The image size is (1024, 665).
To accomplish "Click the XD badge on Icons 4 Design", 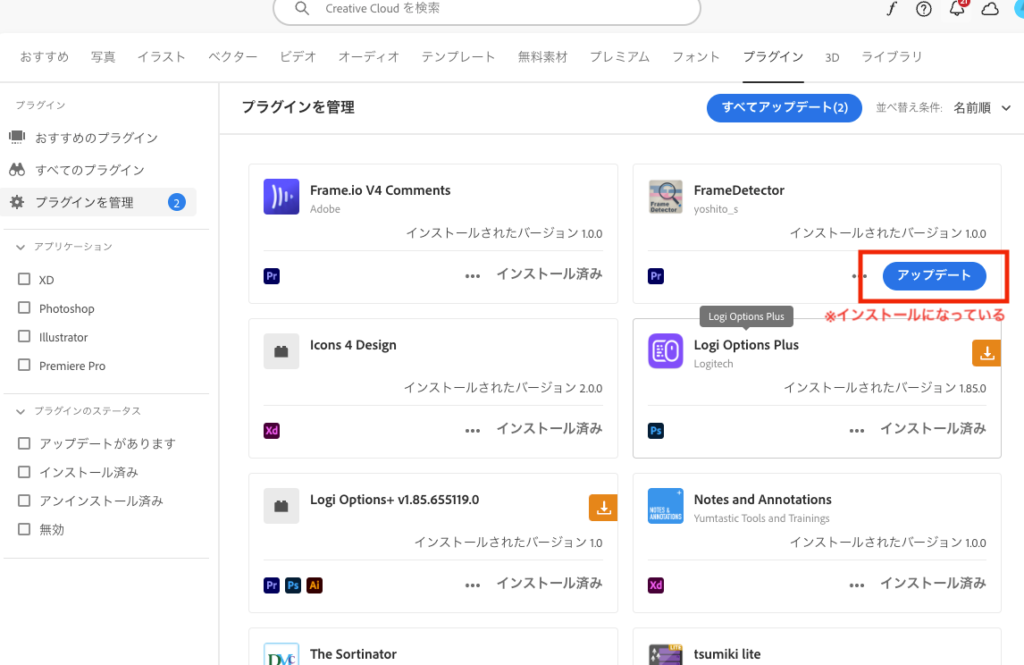I will point(272,430).
